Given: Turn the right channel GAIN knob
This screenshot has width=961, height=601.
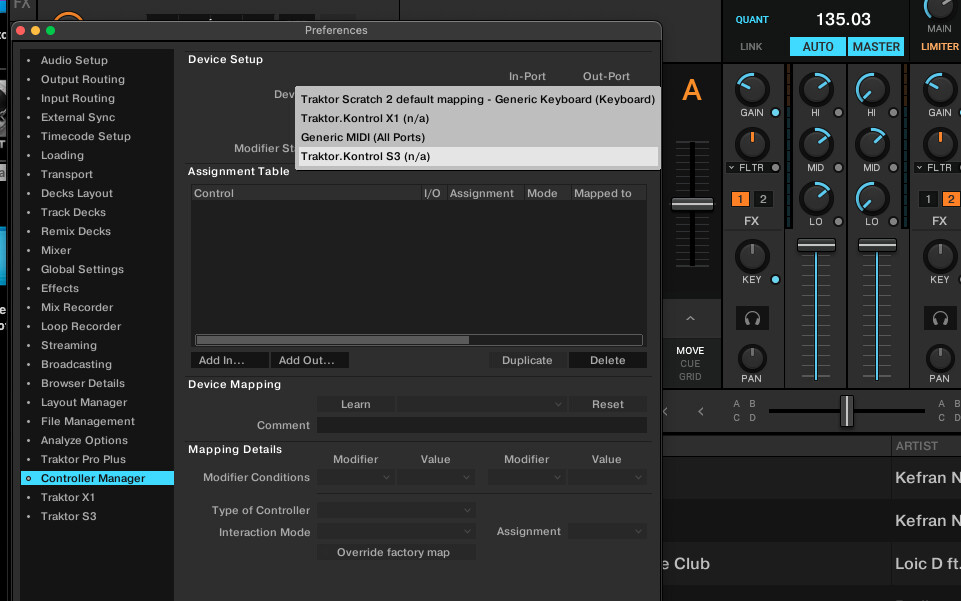Looking at the screenshot, I should tap(940, 89).
